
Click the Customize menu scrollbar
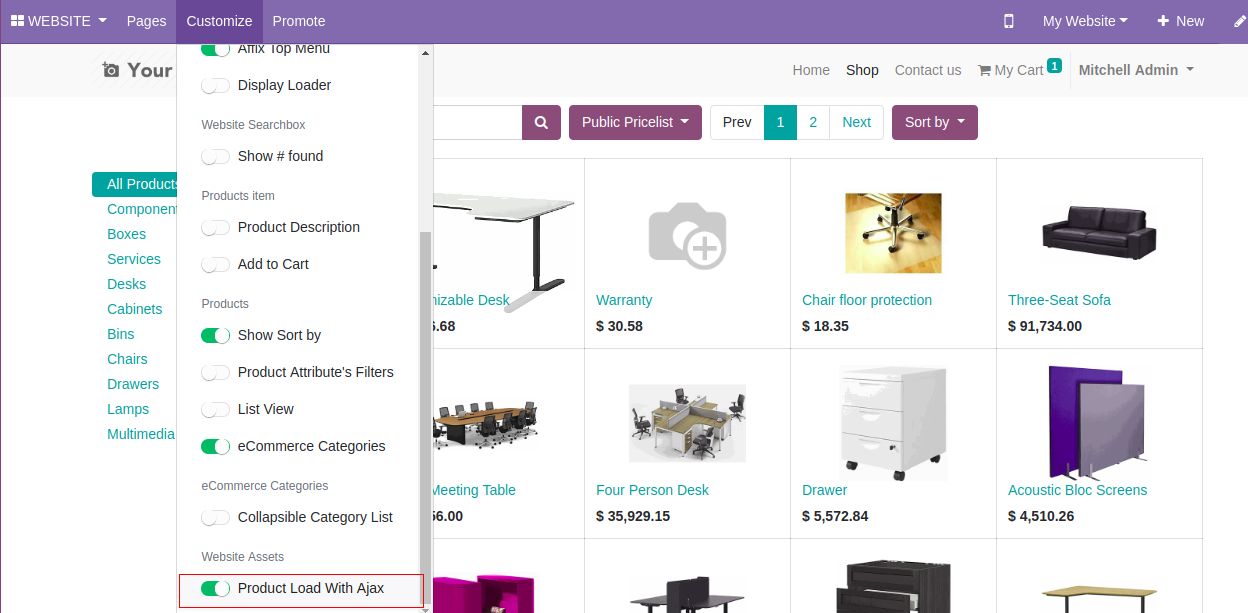pyautogui.click(x=425, y=400)
